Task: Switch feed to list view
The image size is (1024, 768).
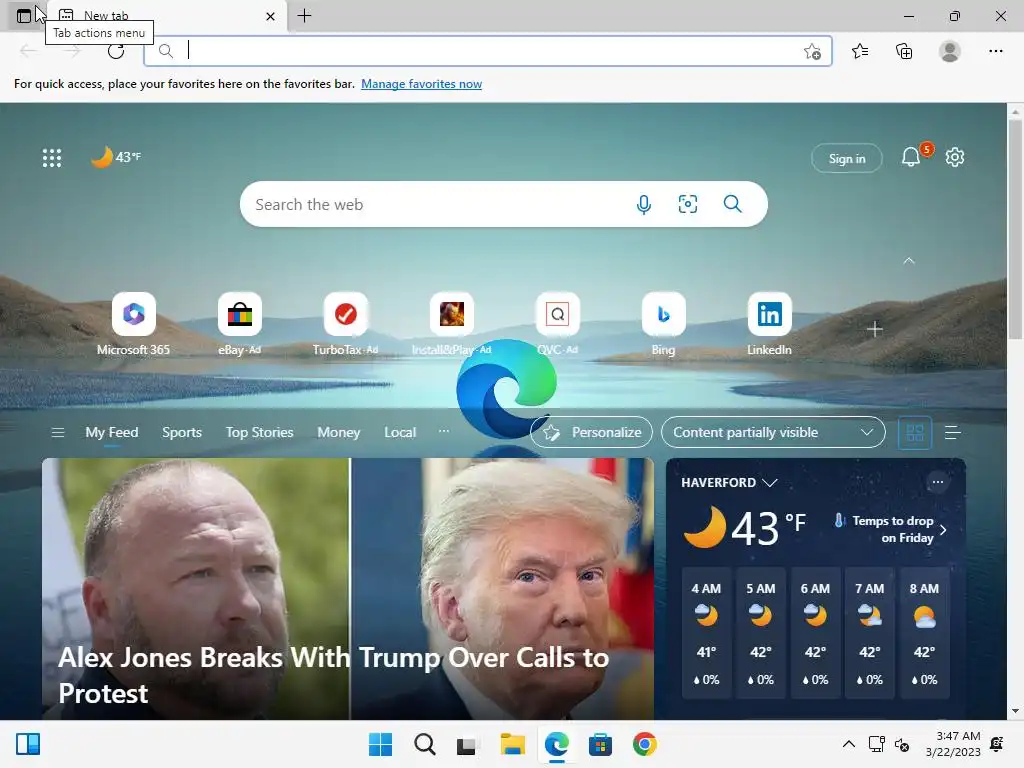Action: click(x=952, y=432)
